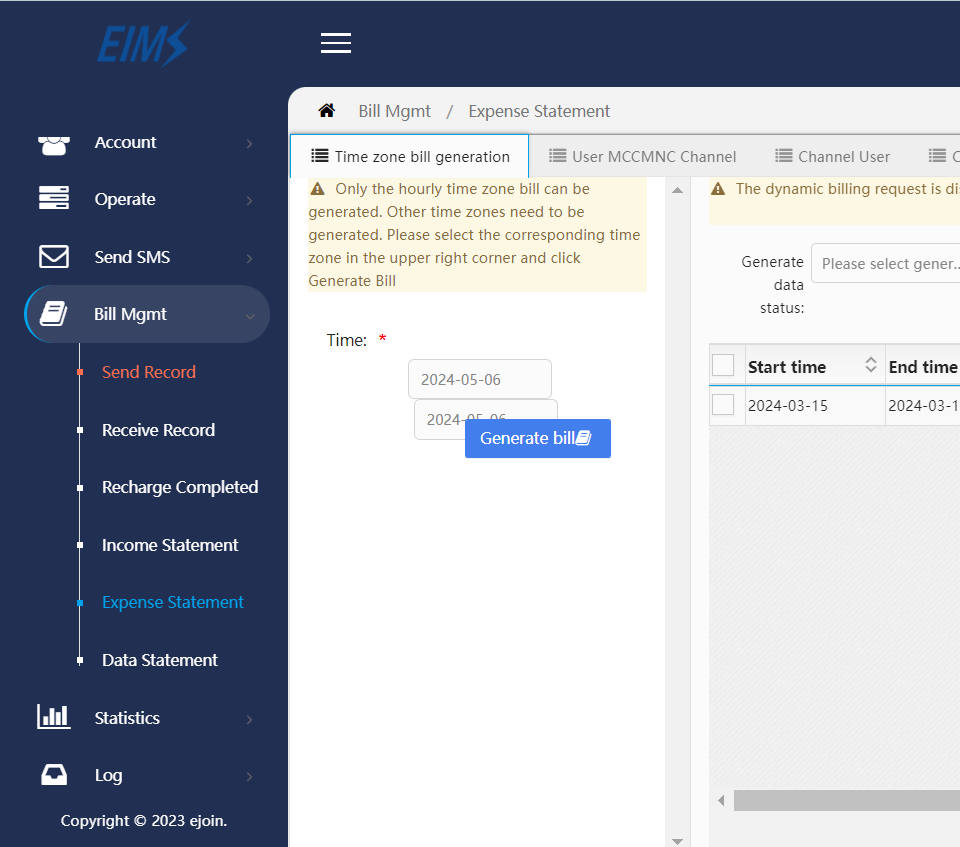Click the home icon in breadcrumb
Image resolution: width=960 pixels, height=847 pixels.
coord(326,111)
